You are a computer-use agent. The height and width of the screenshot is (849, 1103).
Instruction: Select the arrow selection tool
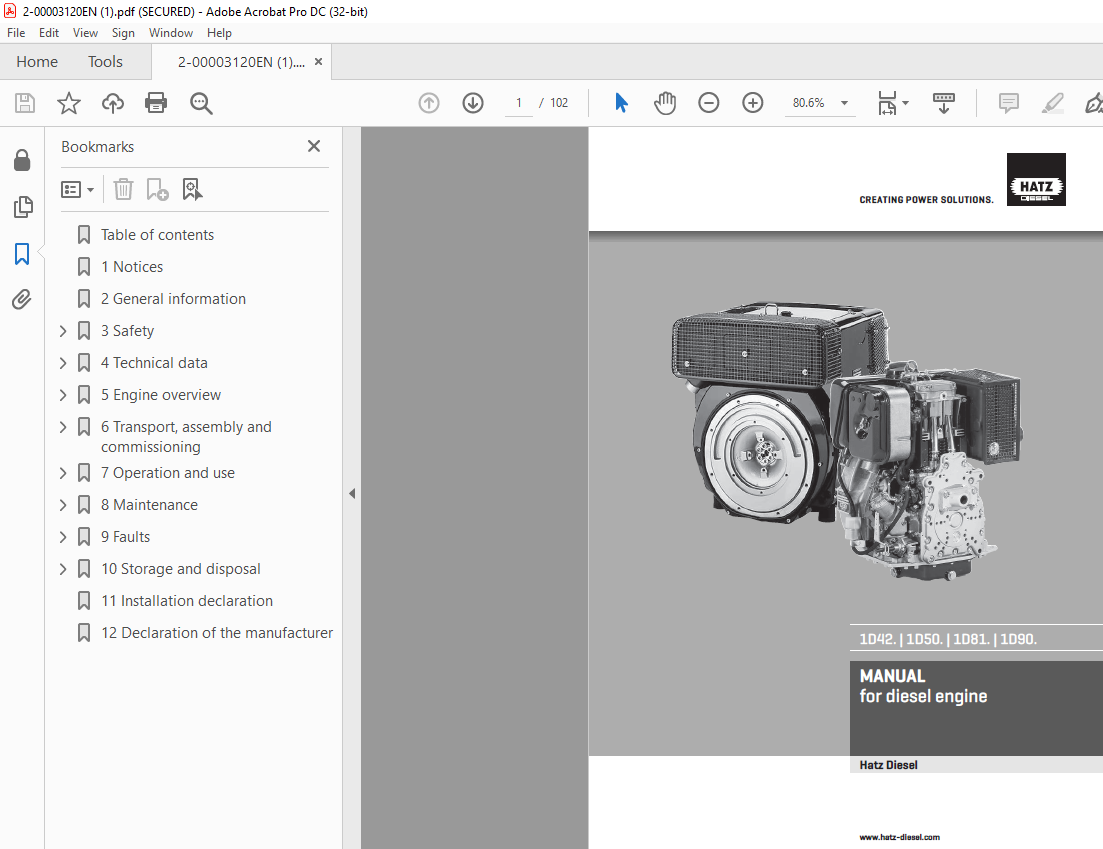pyautogui.click(x=621, y=103)
